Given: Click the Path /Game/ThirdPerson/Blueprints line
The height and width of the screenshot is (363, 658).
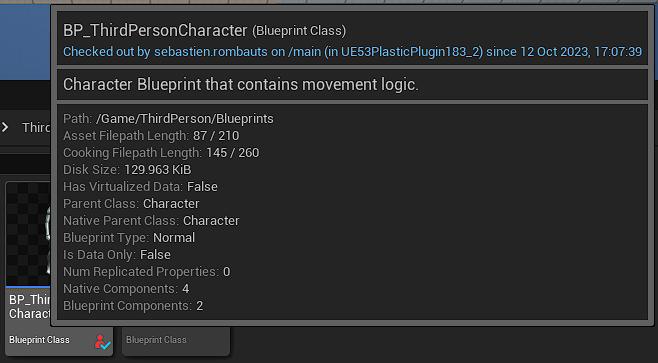Looking at the screenshot, I should (168, 119).
